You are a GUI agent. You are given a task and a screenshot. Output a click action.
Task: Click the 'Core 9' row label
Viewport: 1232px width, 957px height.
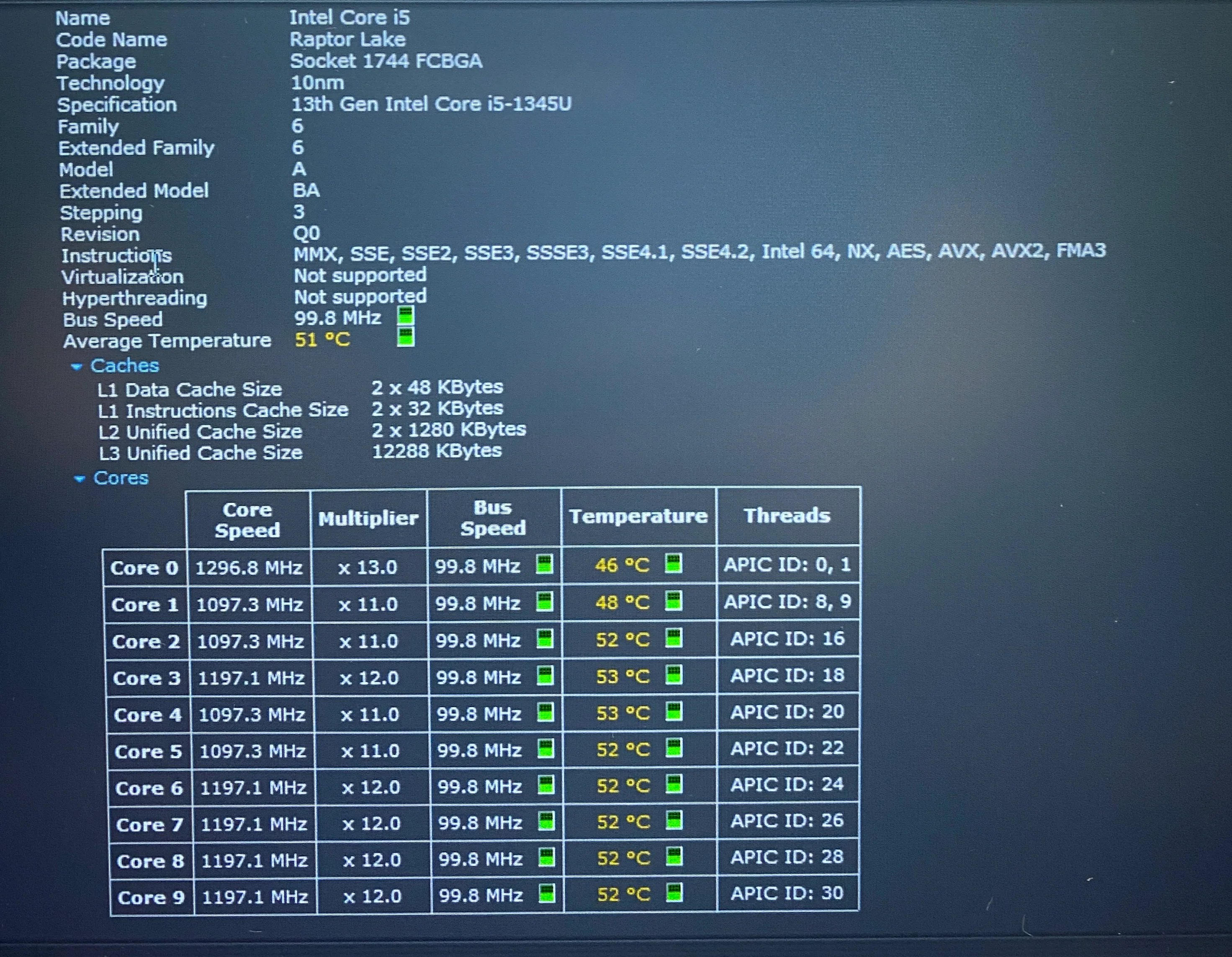tap(151, 897)
